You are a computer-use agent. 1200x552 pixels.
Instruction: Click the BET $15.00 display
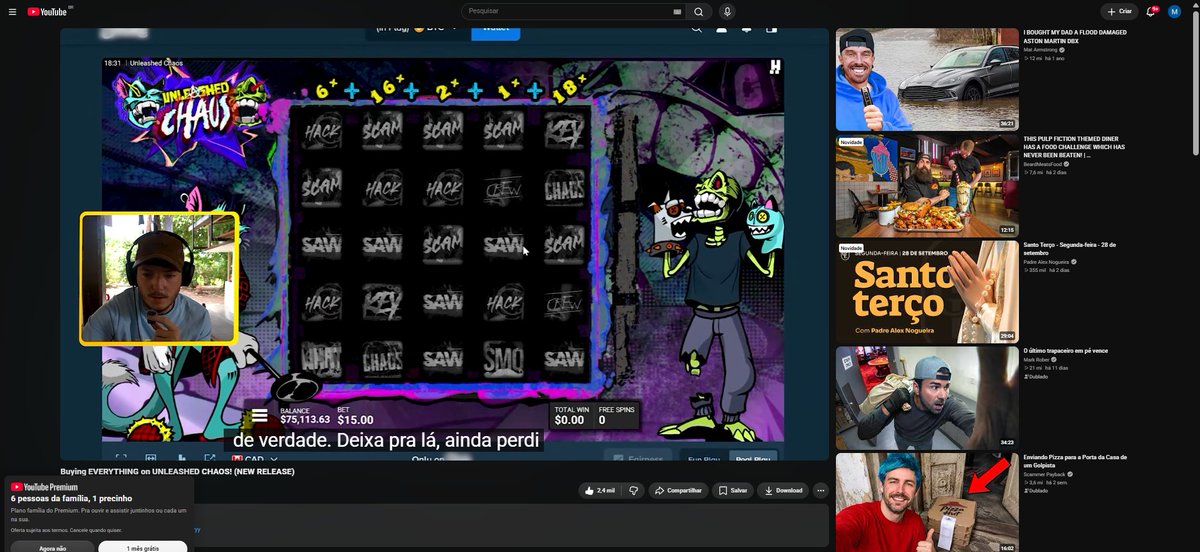click(356, 416)
